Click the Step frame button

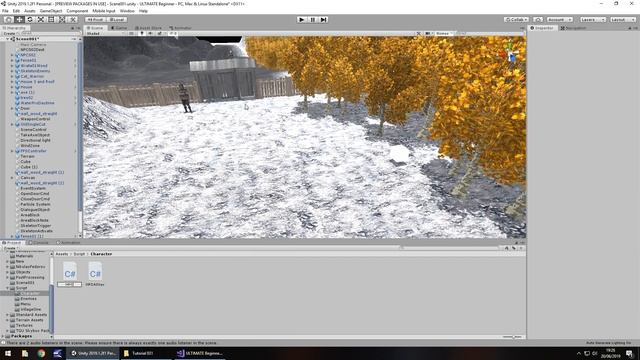tap(323, 20)
